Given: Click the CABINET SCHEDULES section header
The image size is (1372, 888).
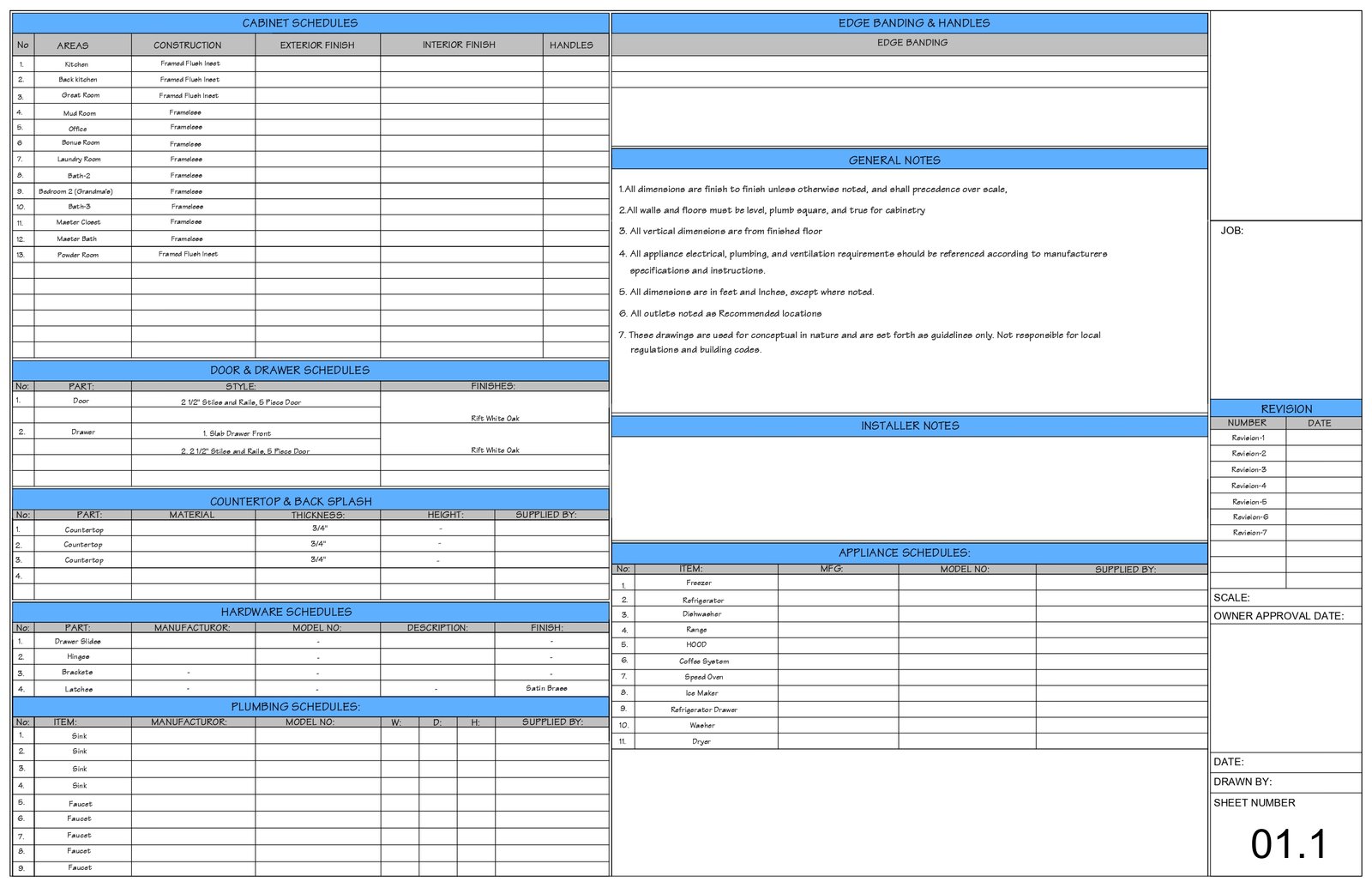Looking at the screenshot, I should point(300,23).
